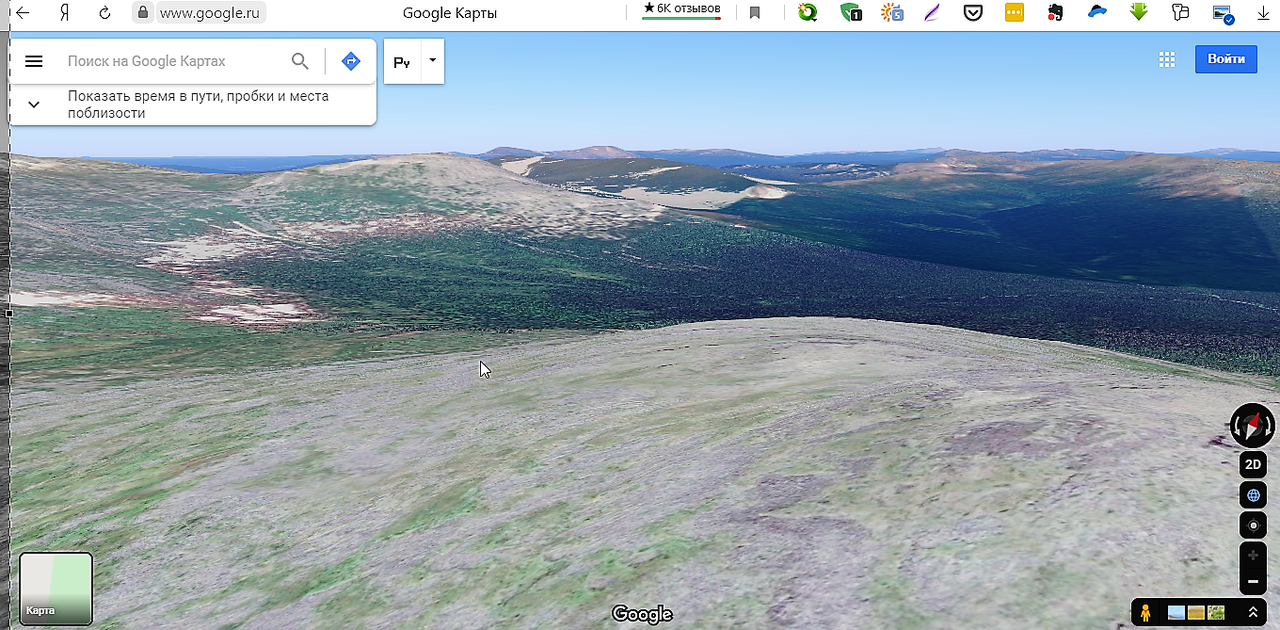This screenshot has width=1280, height=630.
Task: Click the compass to reset north
Action: [x=1252, y=426]
